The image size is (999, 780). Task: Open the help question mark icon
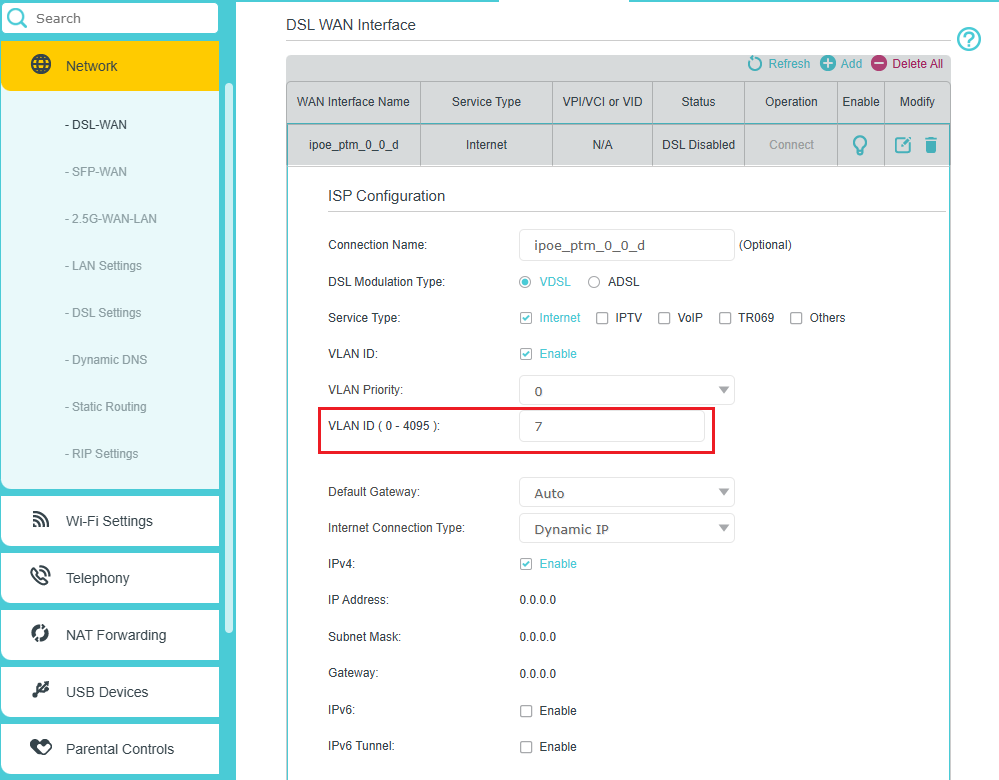(x=968, y=39)
